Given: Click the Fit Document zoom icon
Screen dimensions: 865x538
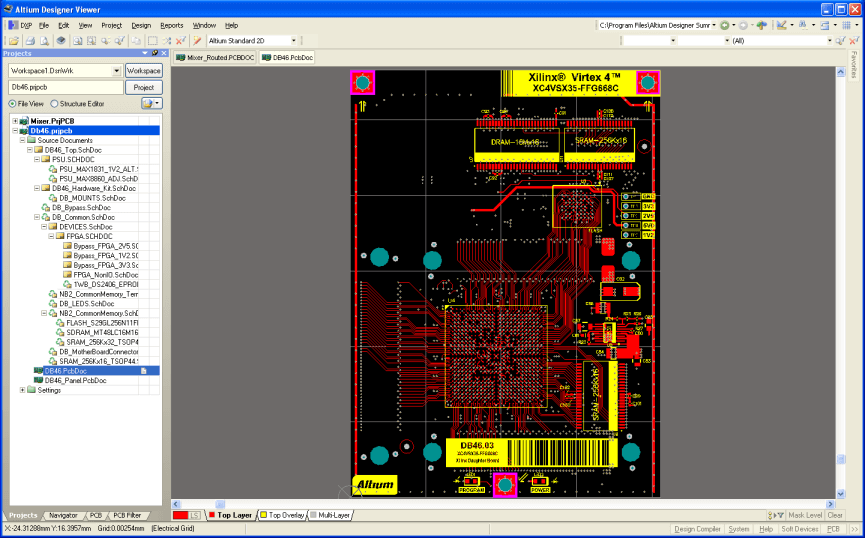Looking at the screenshot, I should click(x=78, y=41).
